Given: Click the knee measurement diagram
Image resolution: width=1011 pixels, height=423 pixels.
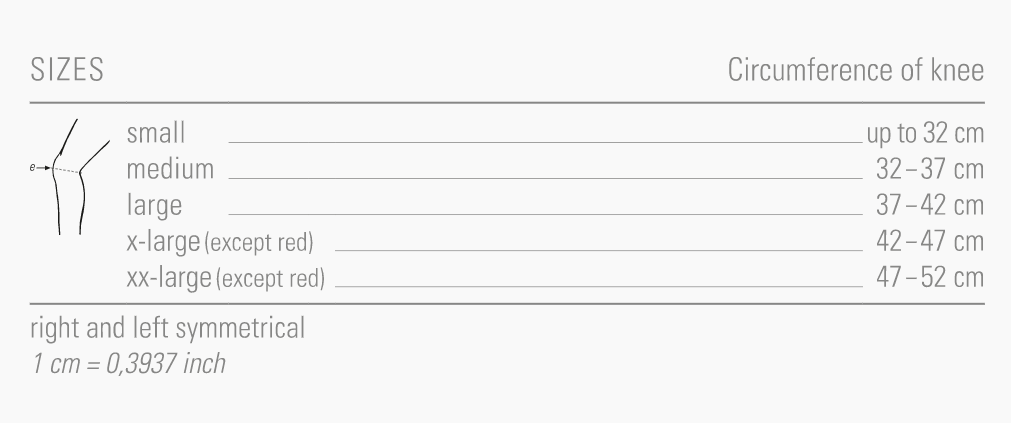Looking at the screenshot, I should [x=68, y=178].
